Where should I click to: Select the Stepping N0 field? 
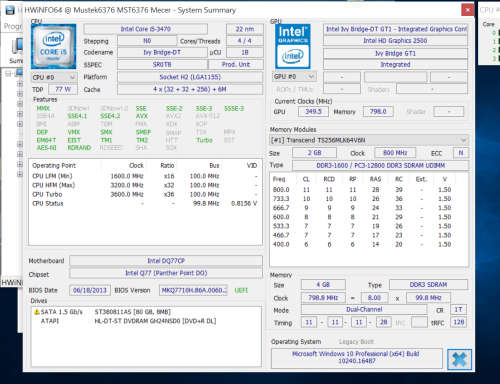147,41
